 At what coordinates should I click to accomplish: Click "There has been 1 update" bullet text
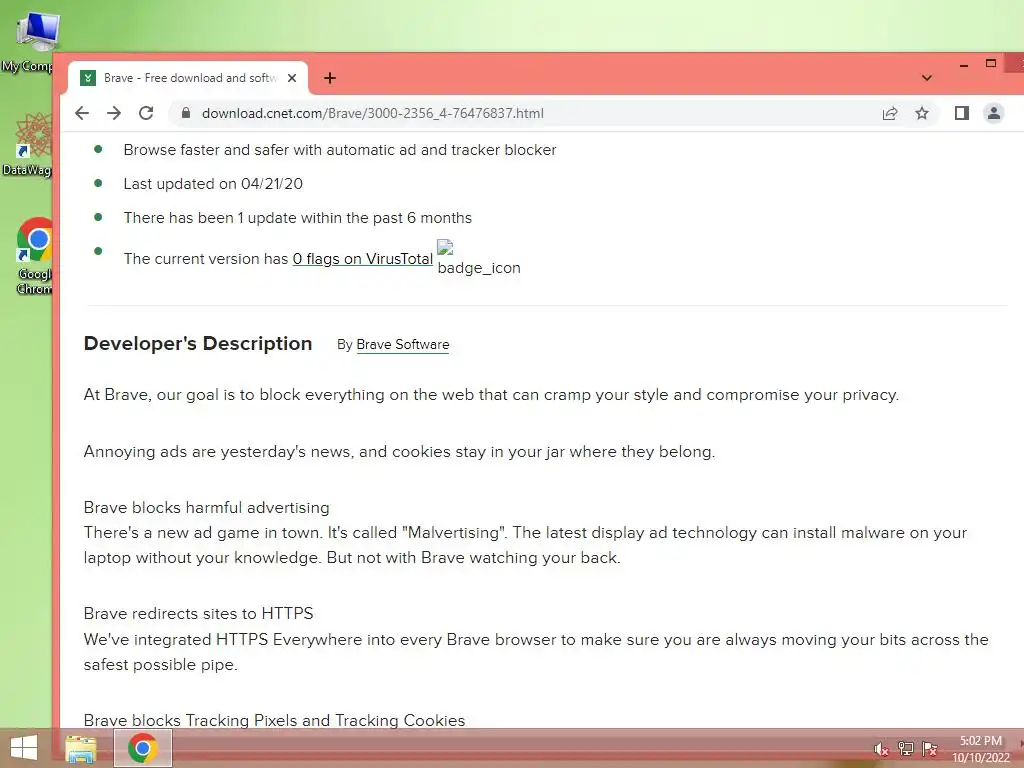pyautogui.click(x=298, y=217)
